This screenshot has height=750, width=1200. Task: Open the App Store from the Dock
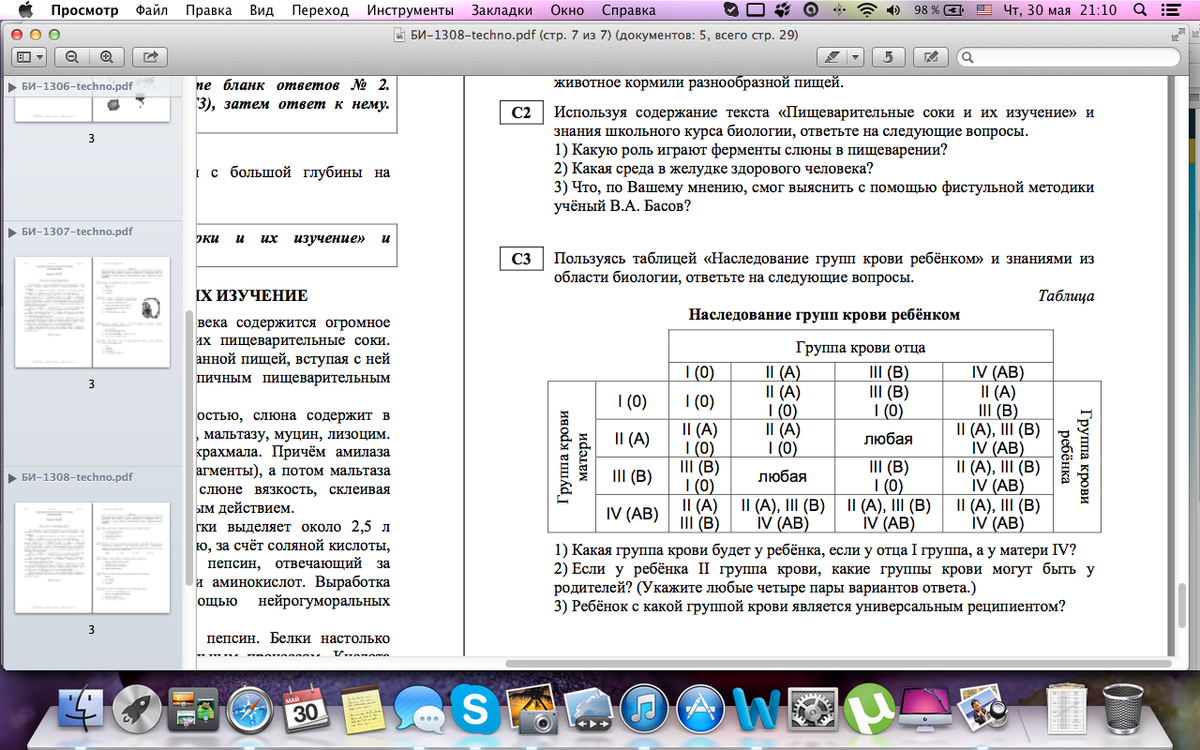[x=700, y=709]
